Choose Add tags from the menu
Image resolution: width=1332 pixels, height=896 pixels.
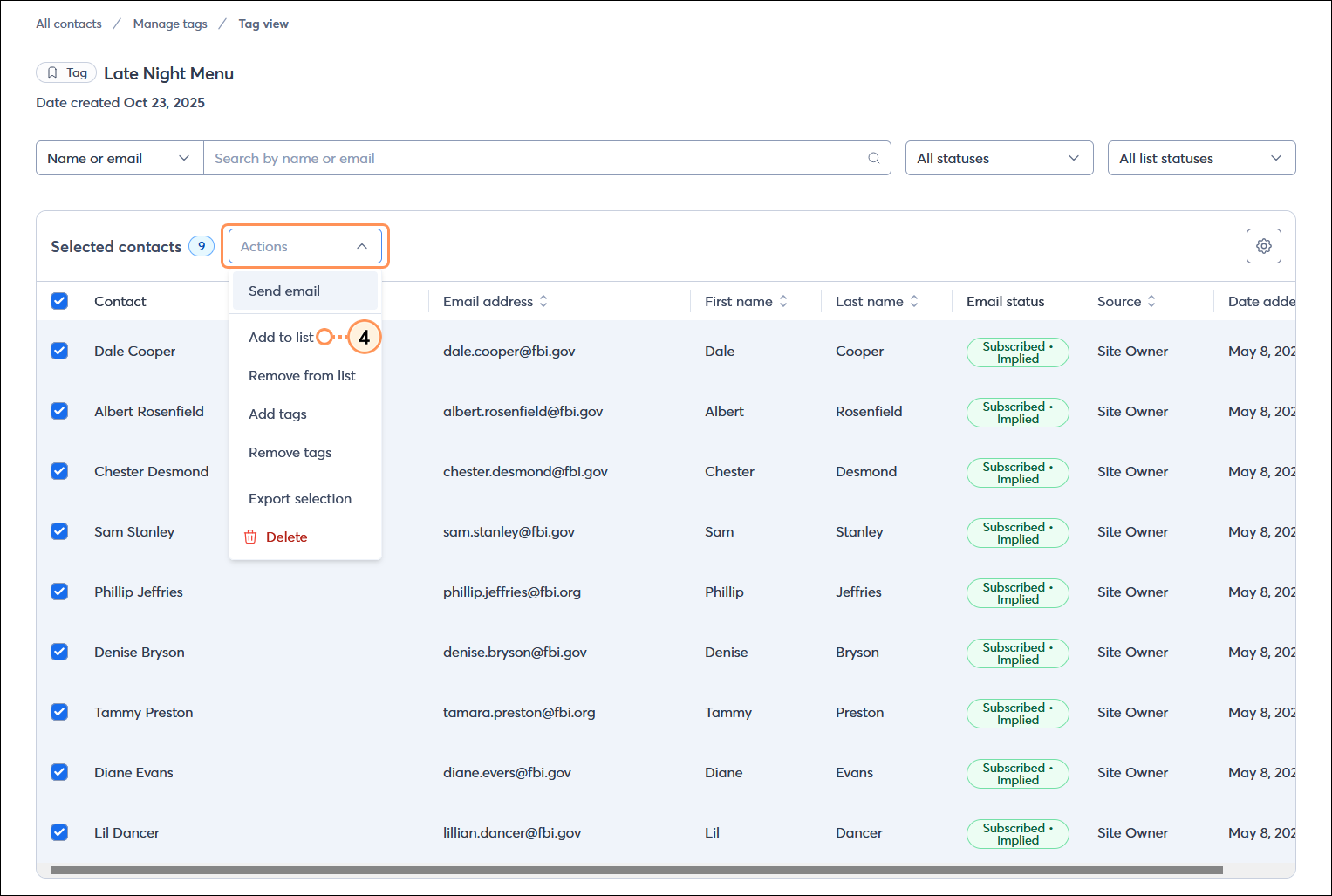click(x=277, y=414)
